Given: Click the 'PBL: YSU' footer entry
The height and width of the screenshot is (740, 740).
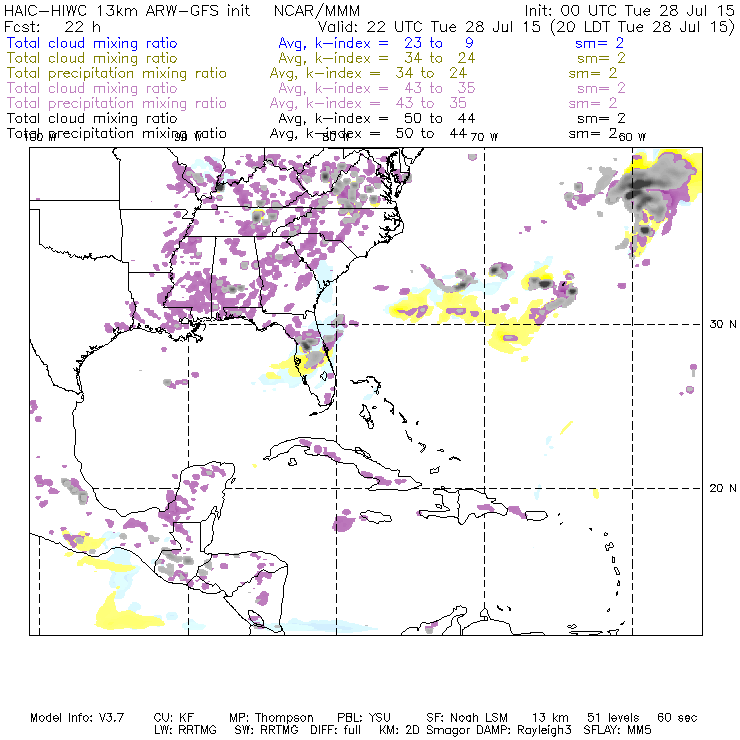Looking at the screenshot, I should pyautogui.click(x=364, y=718).
